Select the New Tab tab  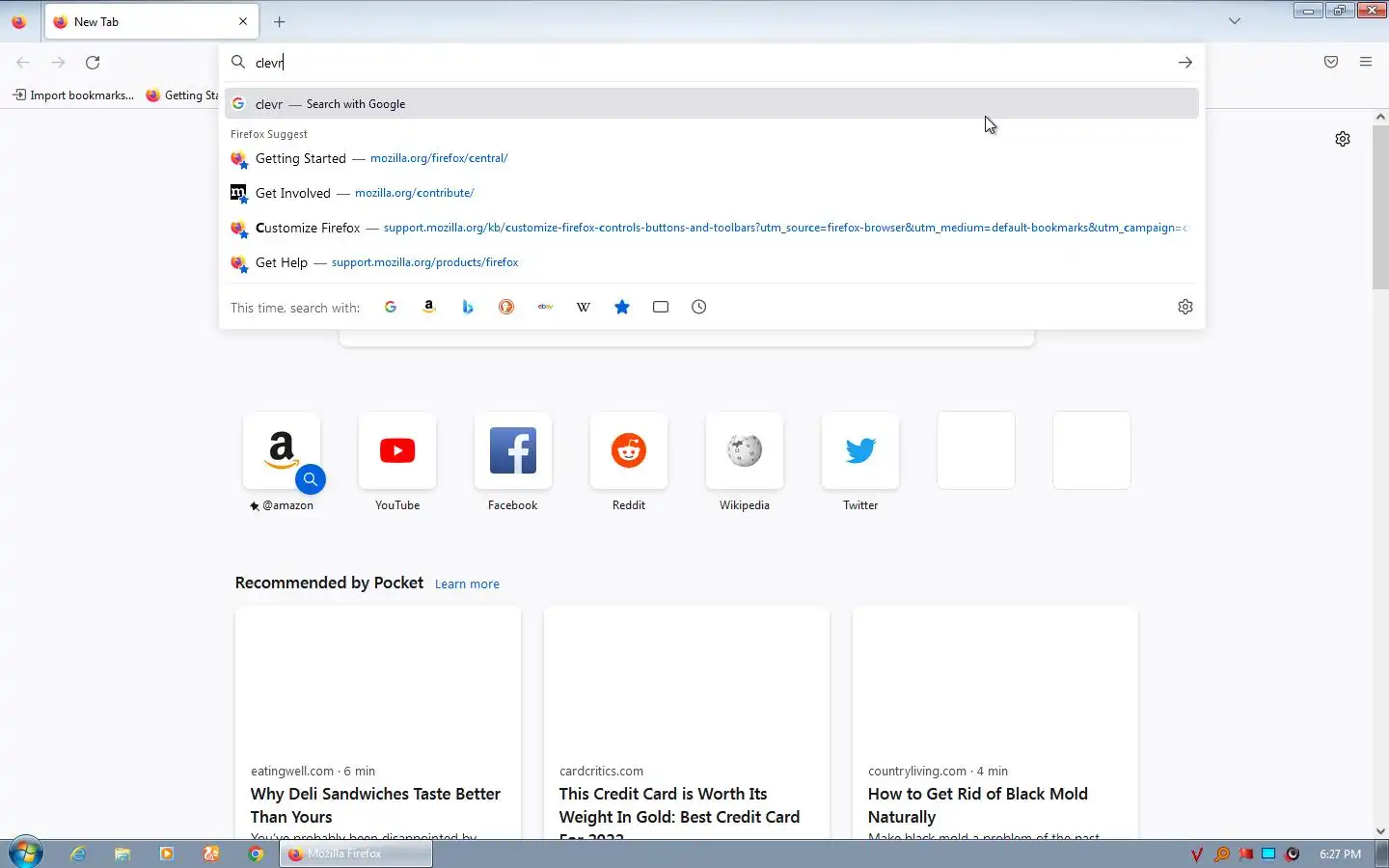(x=150, y=21)
